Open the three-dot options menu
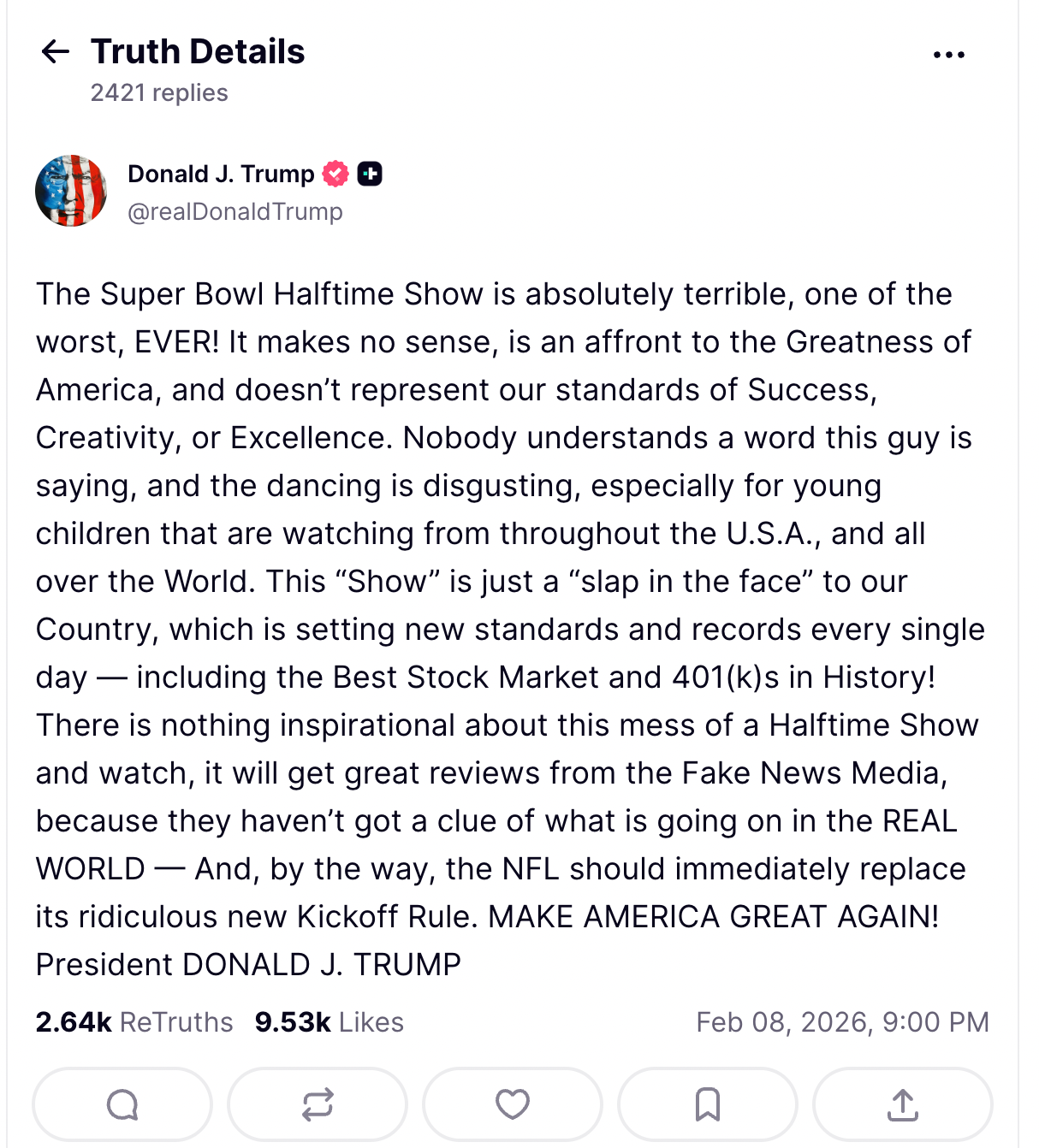Screen dimensions: 1039x1148 tap(948, 53)
